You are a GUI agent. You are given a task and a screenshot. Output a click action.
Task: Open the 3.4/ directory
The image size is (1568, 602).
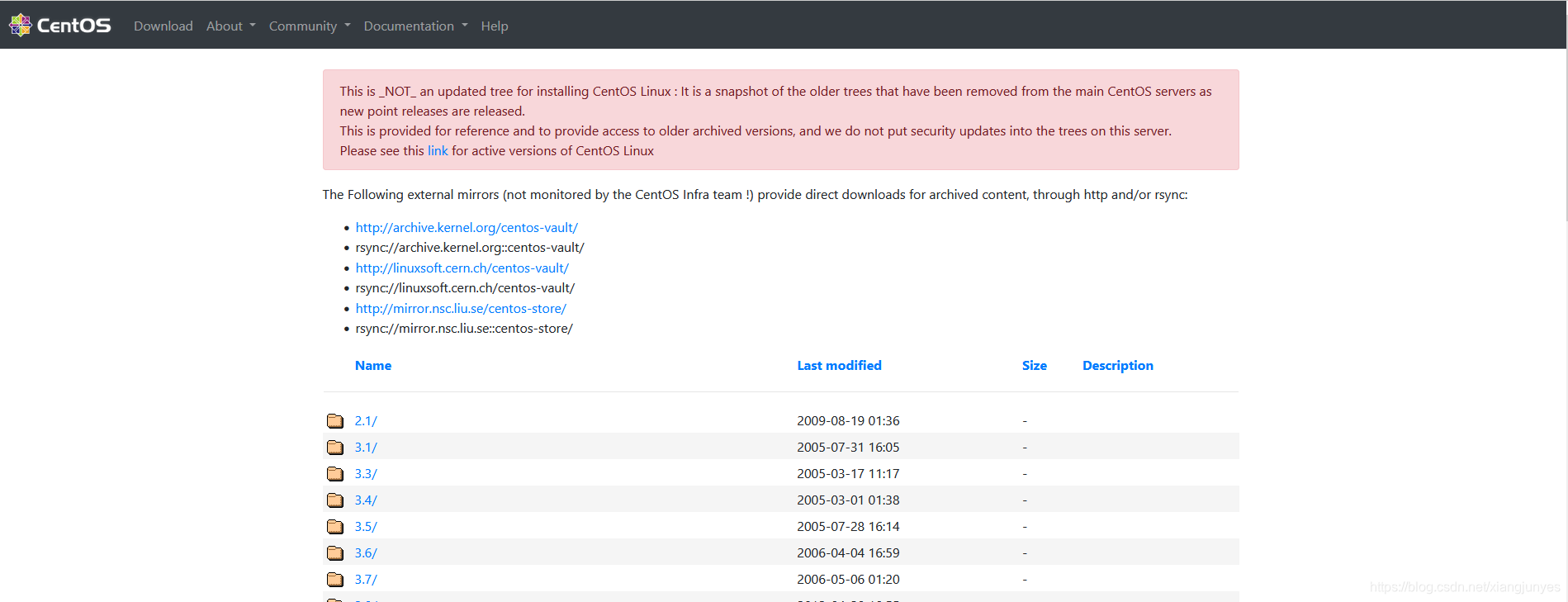(x=366, y=500)
